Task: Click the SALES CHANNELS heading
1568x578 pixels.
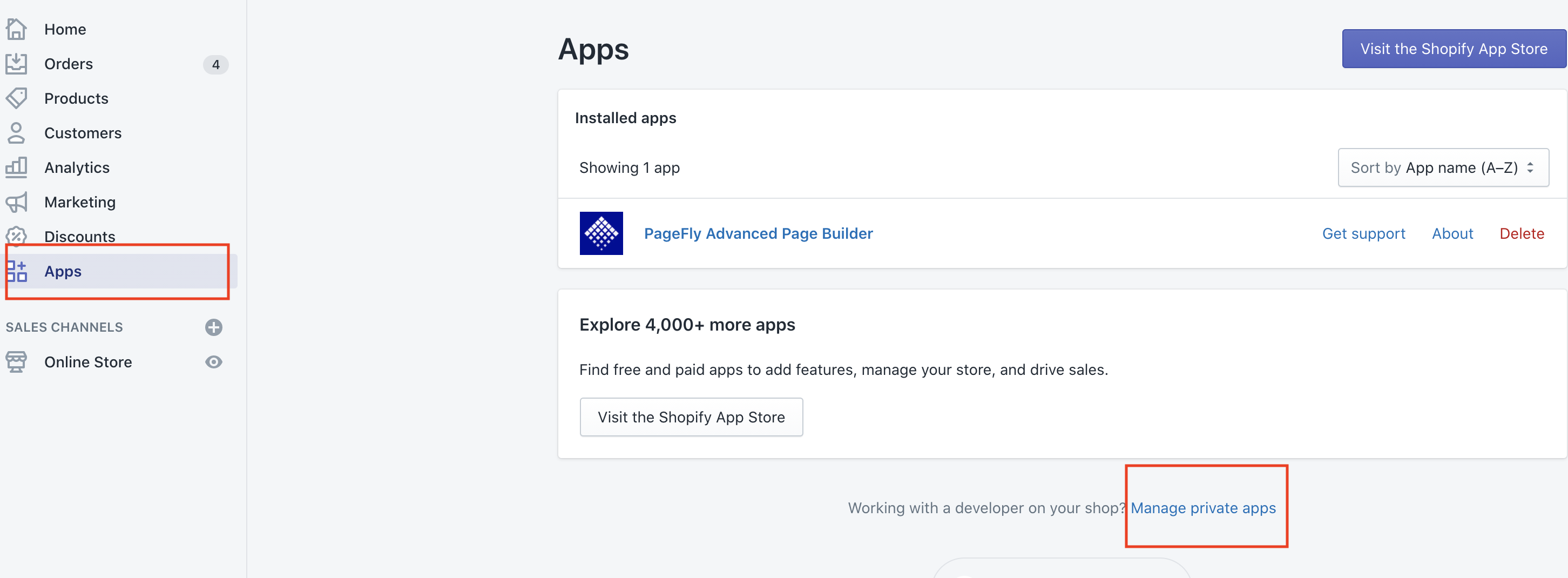Action: pyautogui.click(x=64, y=327)
